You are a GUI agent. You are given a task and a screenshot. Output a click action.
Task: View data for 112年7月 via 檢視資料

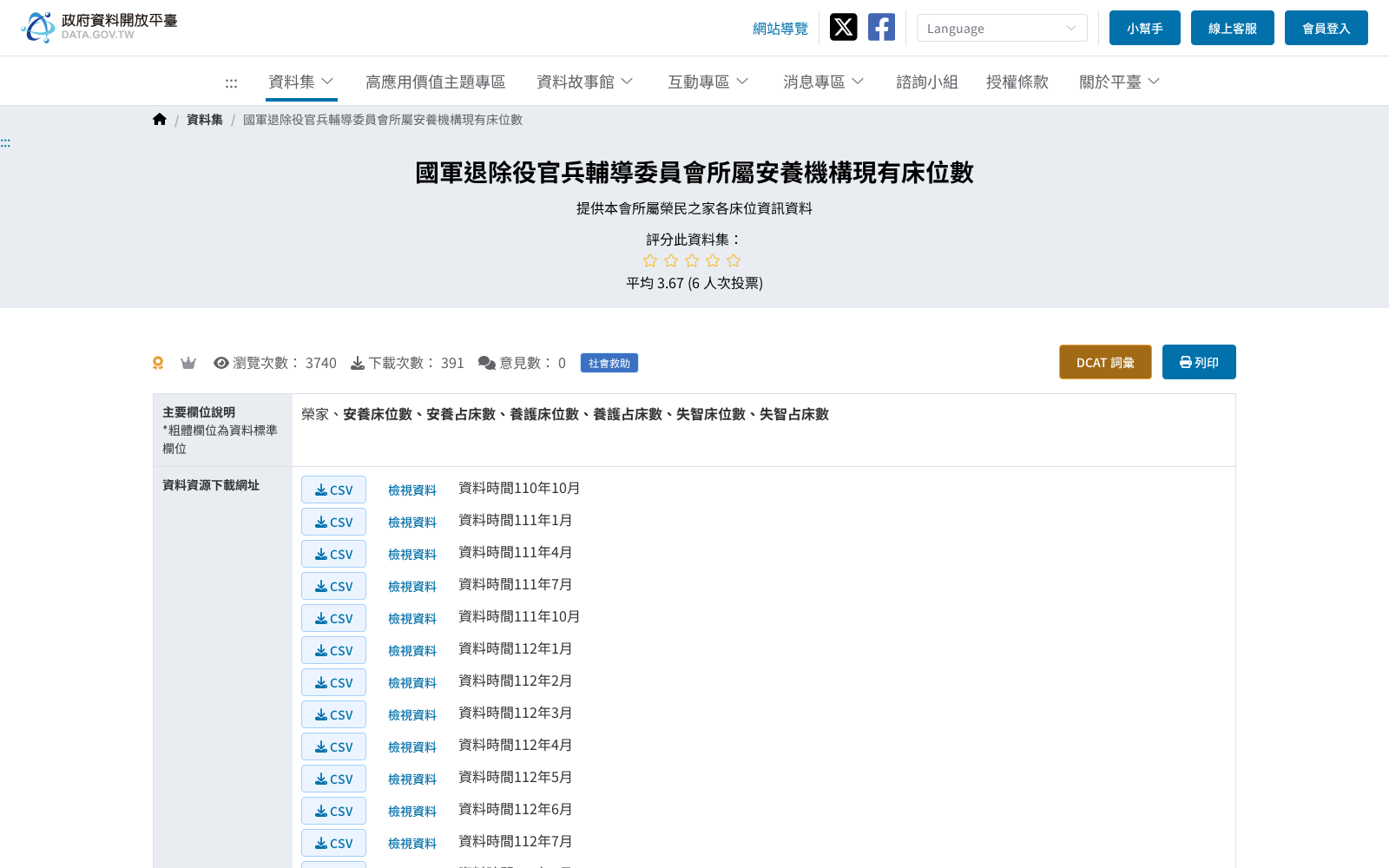click(412, 844)
